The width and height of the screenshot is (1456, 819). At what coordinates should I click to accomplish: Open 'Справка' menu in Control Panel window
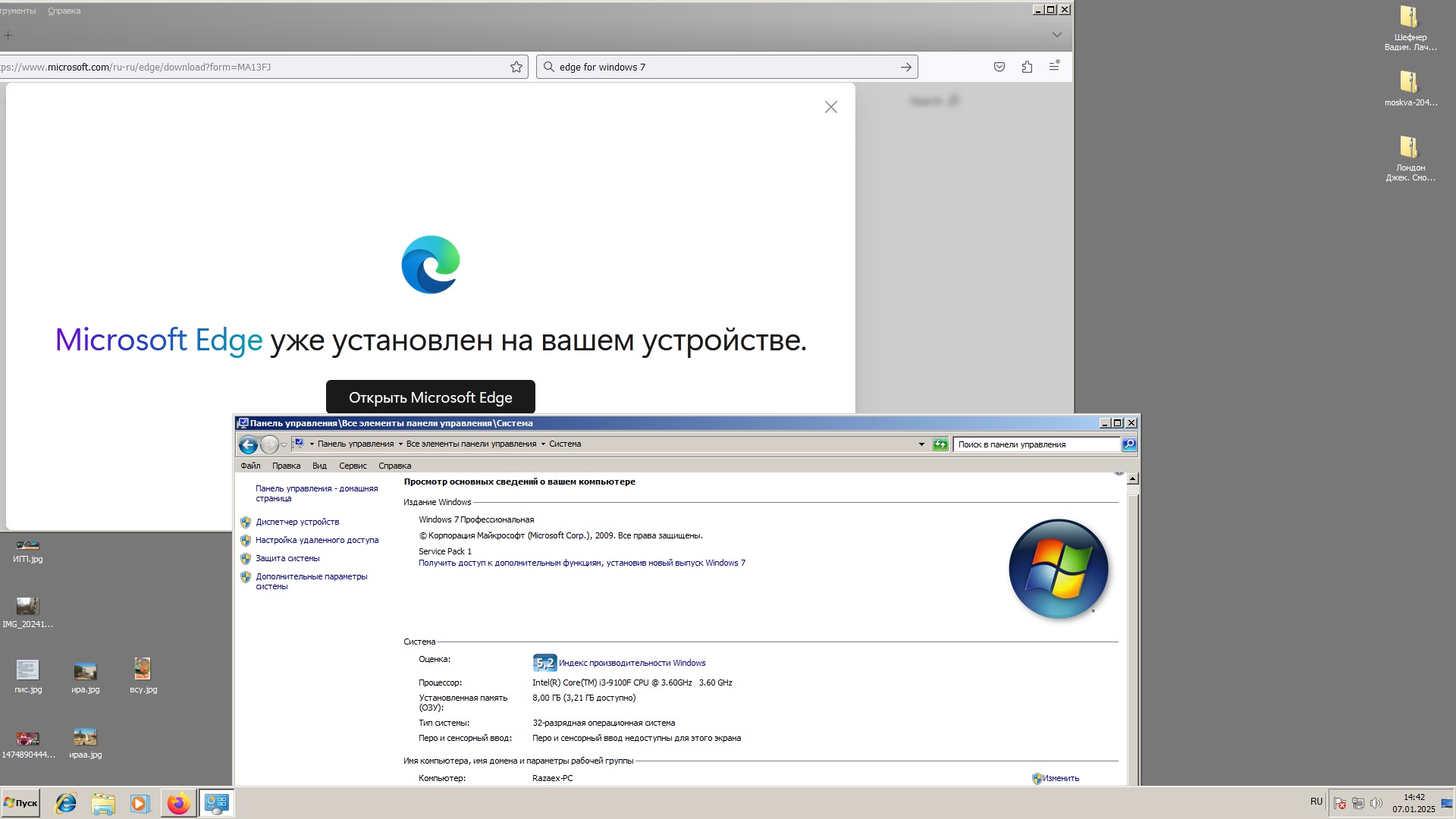tap(394, 466)
